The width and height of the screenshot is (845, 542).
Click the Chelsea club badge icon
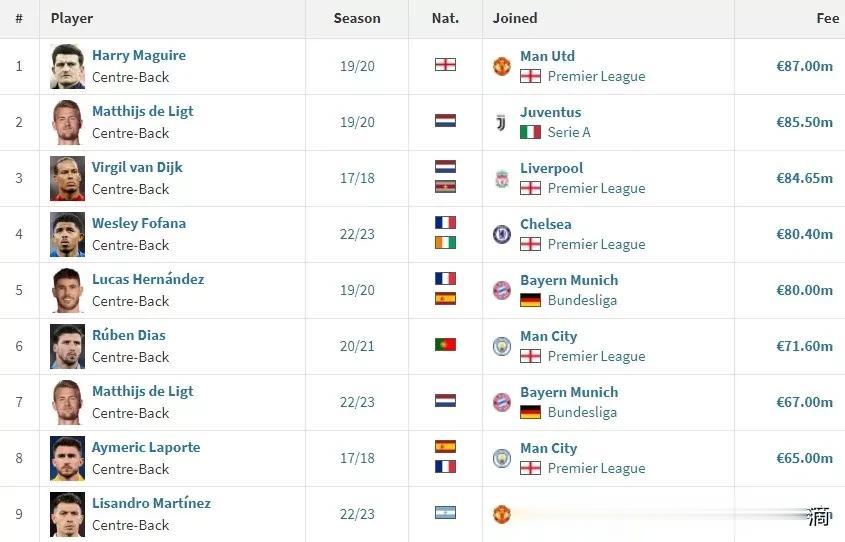tap(502, 234)
